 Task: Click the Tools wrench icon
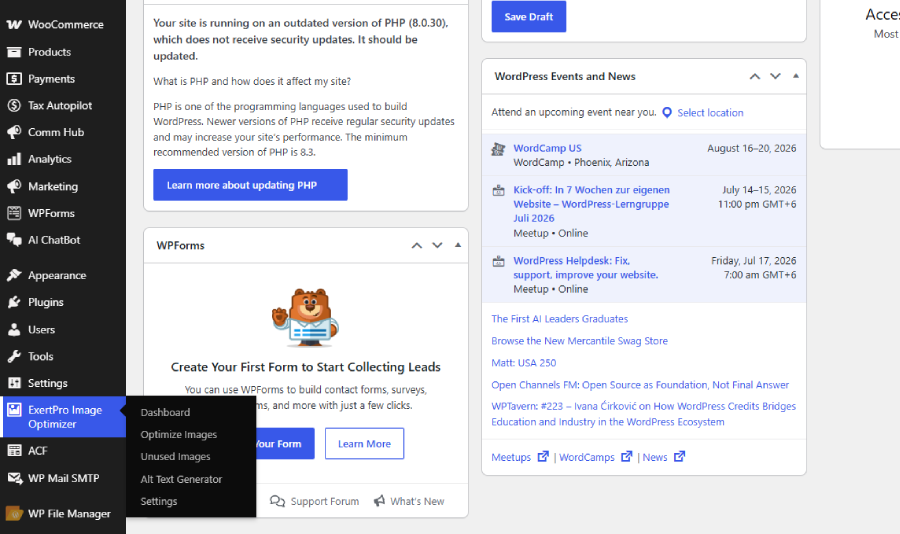pyautogui.click(x=14, y=357)
